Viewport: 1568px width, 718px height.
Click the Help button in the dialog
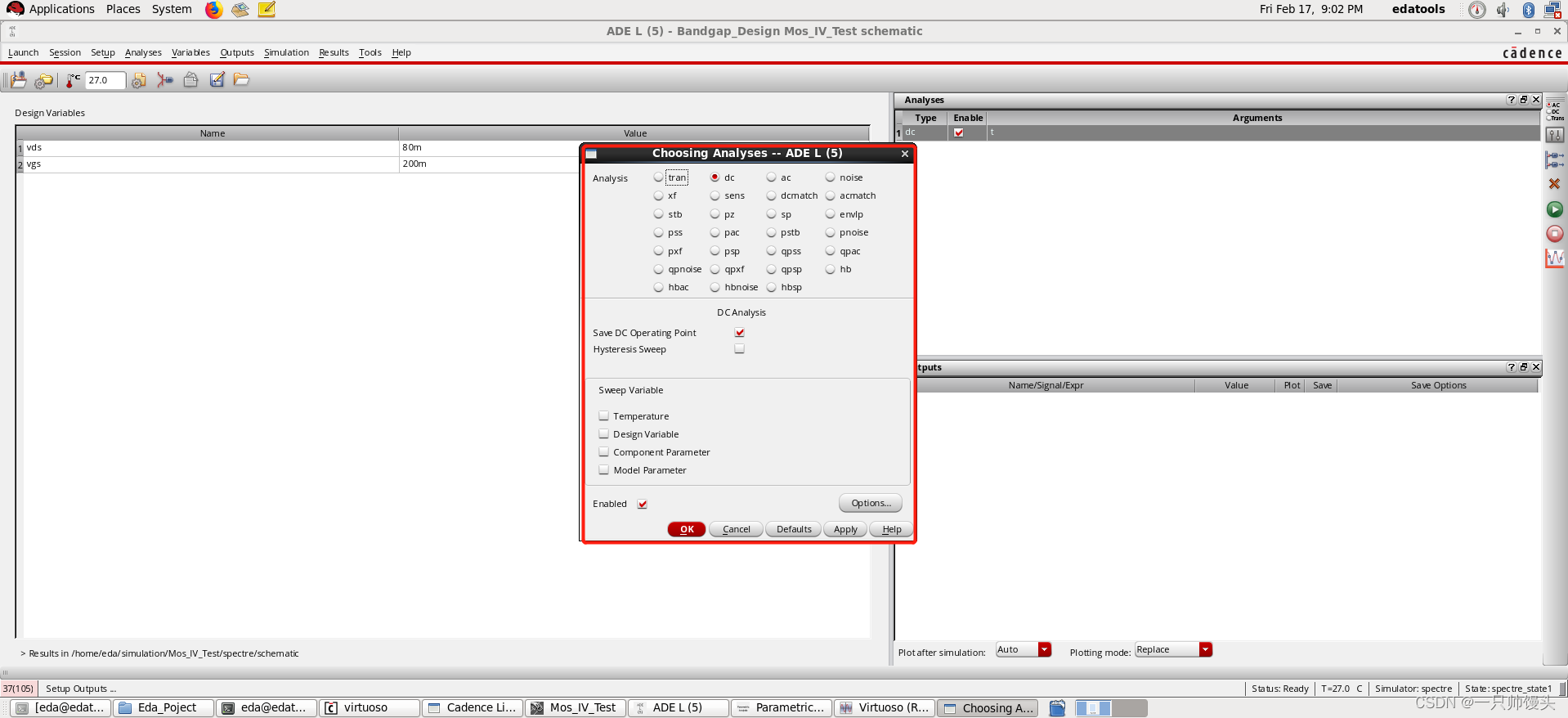pos(891,529)
